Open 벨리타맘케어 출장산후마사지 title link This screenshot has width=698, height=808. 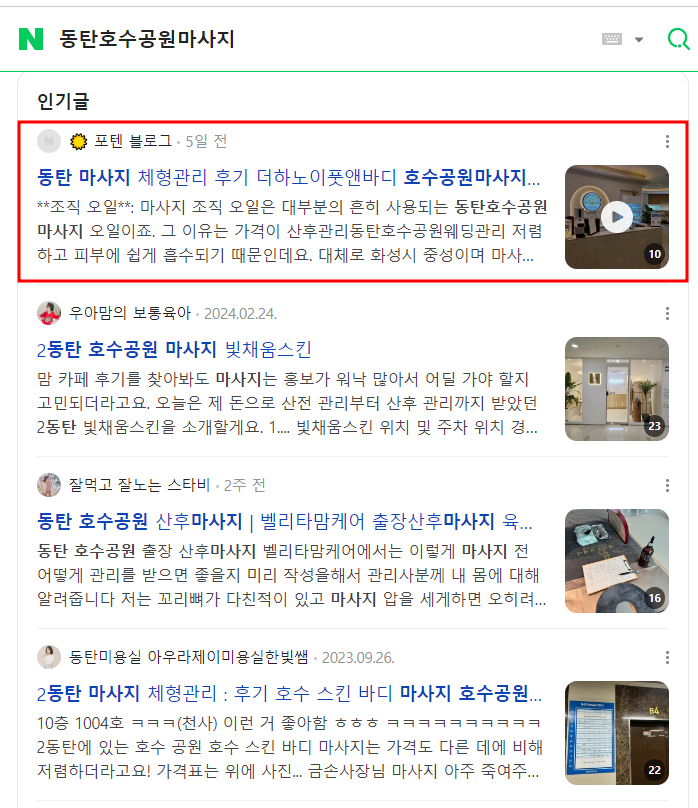click(x=285, y=521)
